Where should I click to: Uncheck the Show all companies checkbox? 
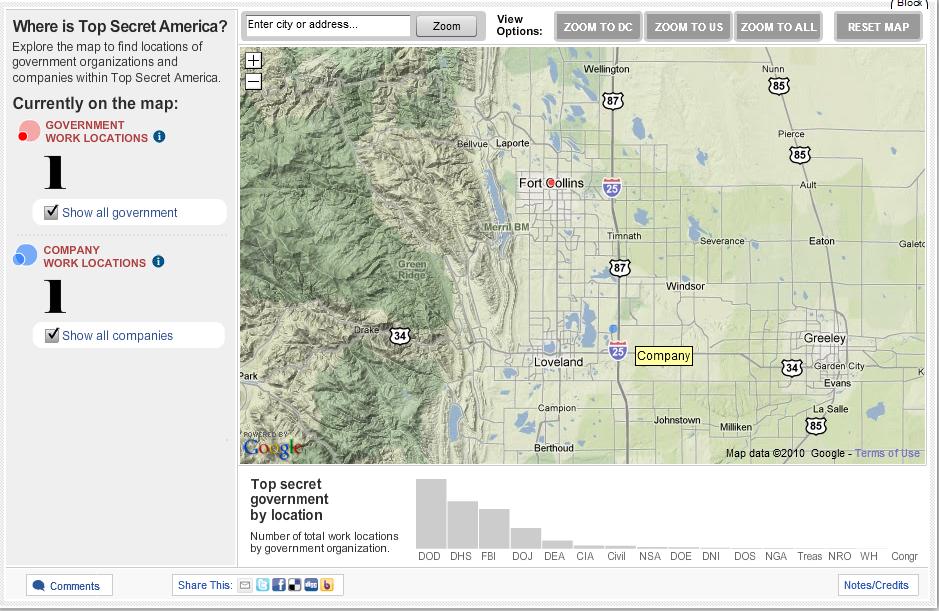52,336
